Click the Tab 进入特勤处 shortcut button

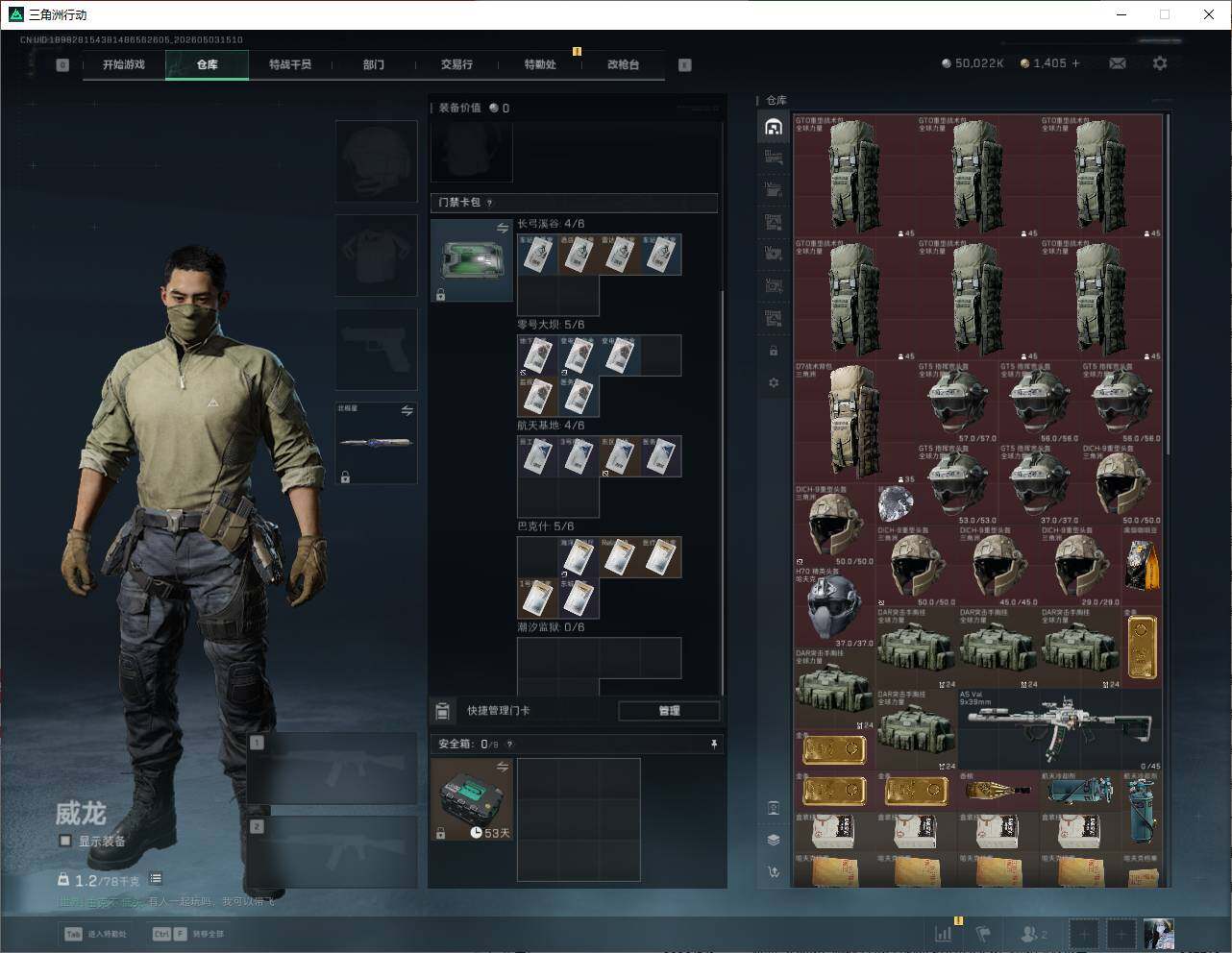[x=95, y=933]
